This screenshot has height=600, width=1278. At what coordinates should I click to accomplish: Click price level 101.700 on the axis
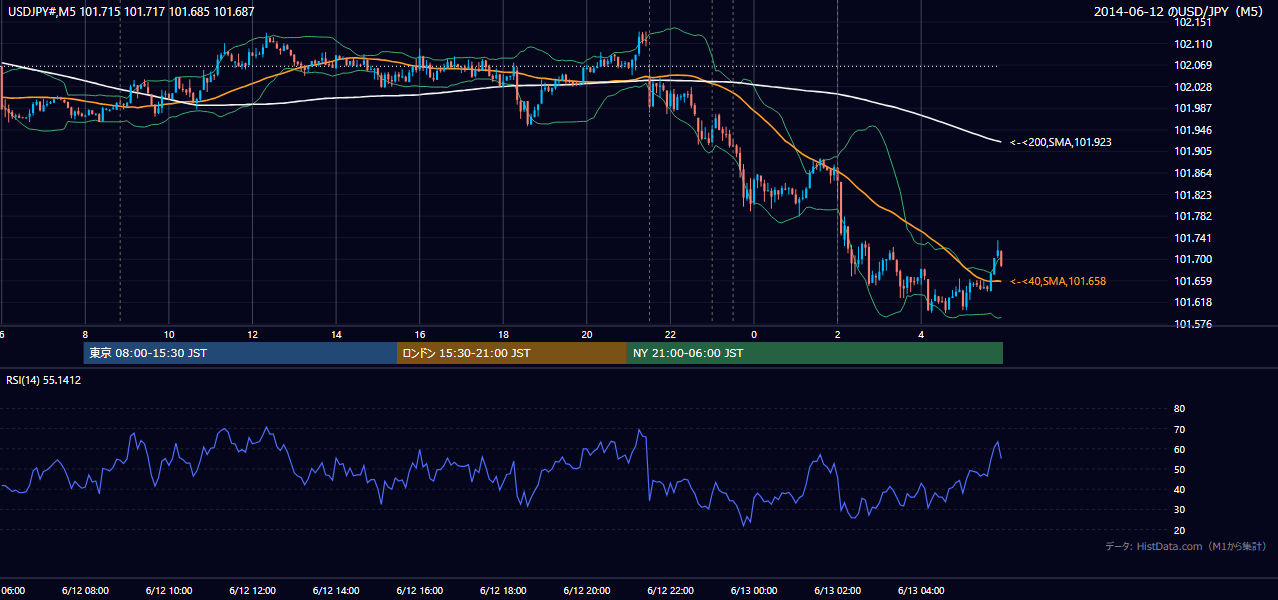[x=1192, y=259]
